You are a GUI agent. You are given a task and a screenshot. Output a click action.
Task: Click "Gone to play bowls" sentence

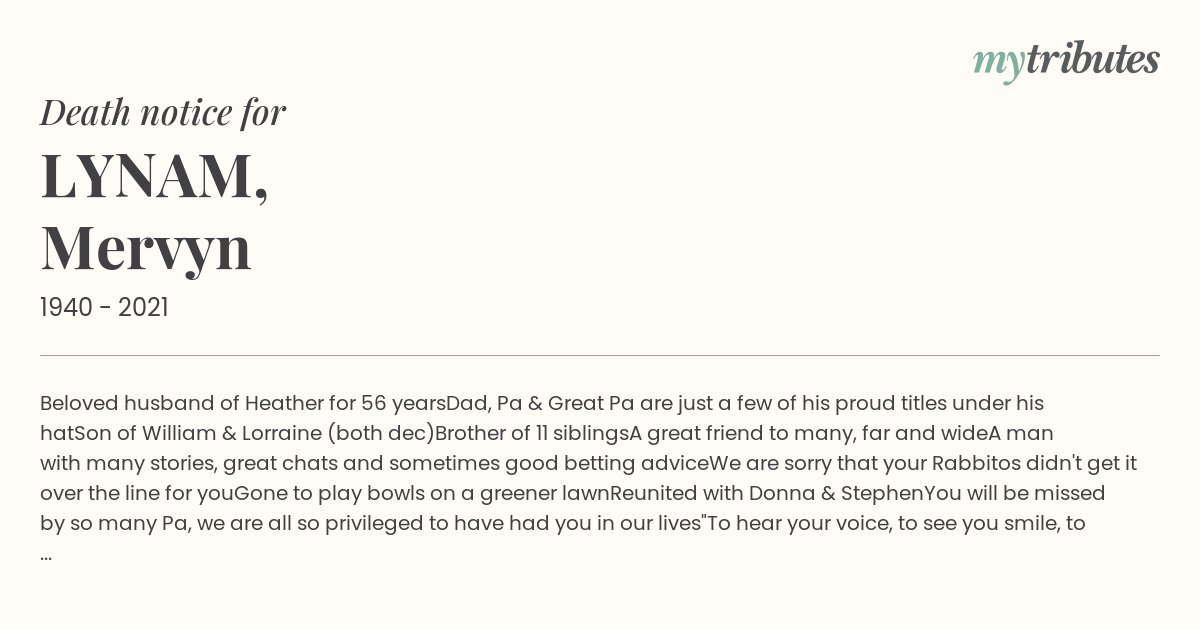[321, 493]
